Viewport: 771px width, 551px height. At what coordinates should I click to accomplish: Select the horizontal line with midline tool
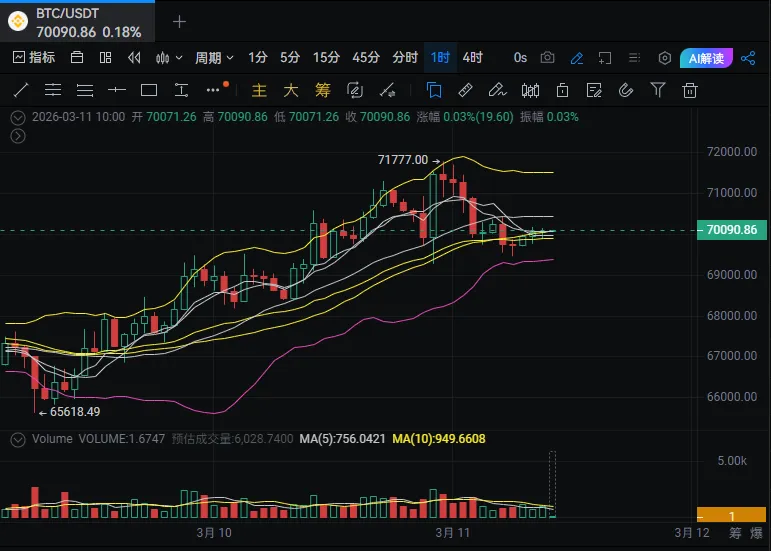pyautogui.click(x=53, y=90)
